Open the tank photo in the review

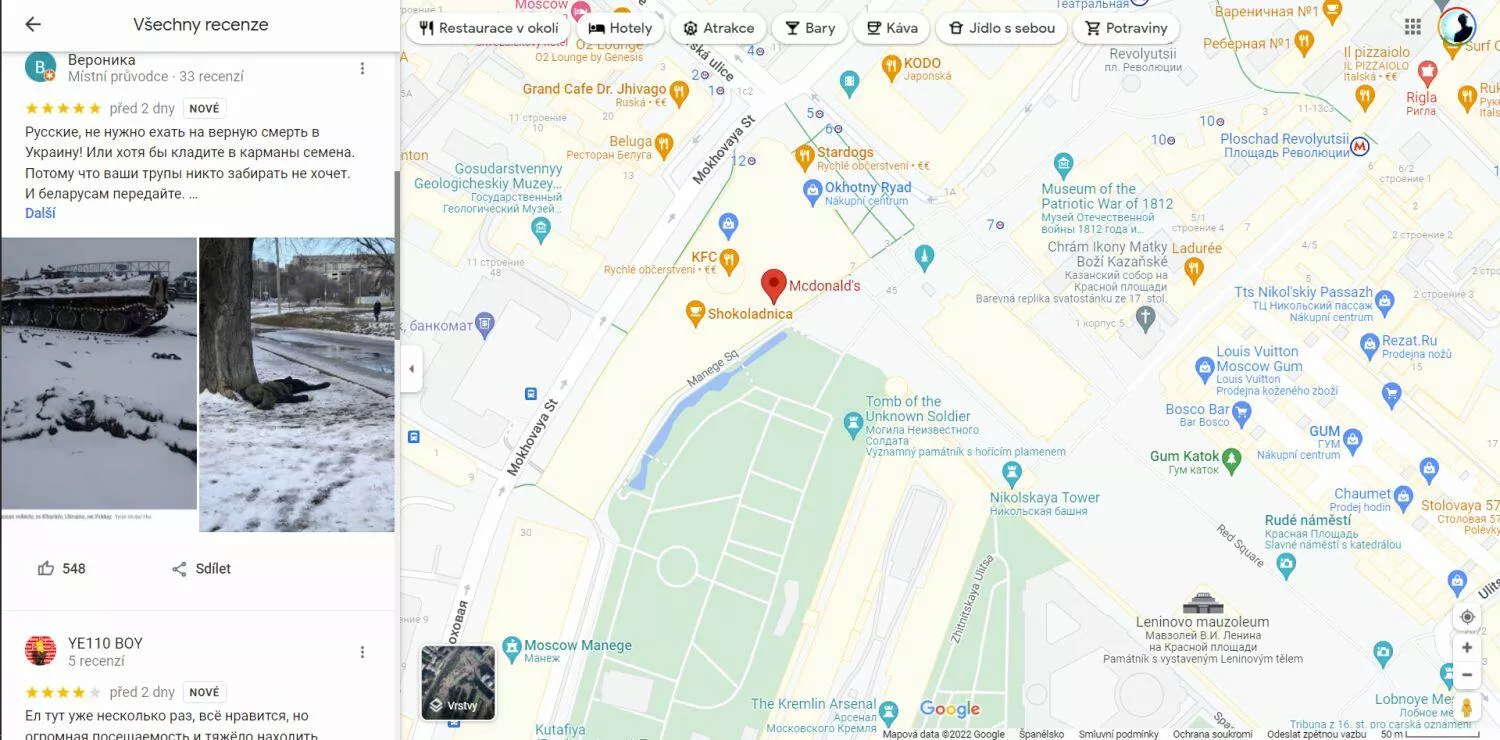(99, 374)
